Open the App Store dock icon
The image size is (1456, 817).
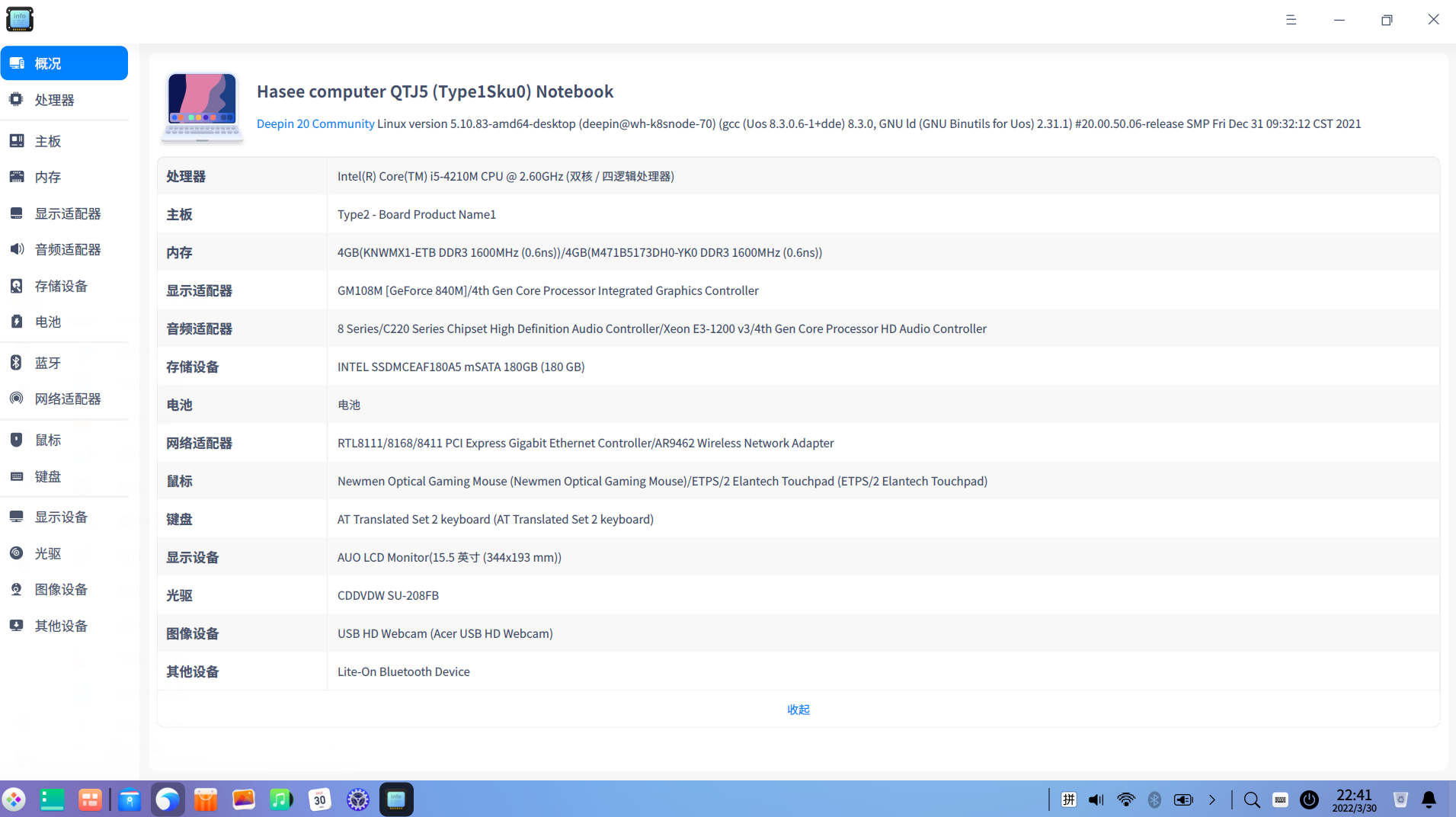pos(206,799)
